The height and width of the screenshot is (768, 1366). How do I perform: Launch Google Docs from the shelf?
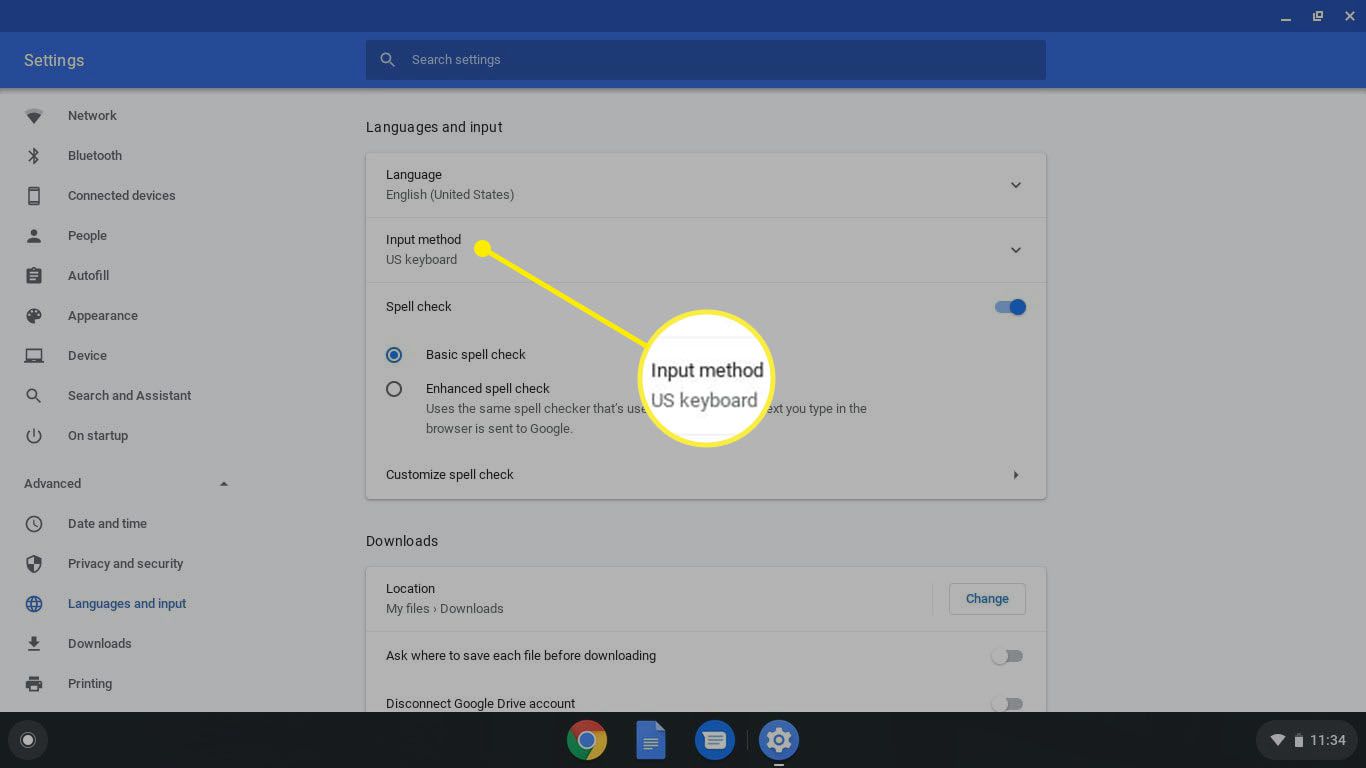tap(651, 741)
